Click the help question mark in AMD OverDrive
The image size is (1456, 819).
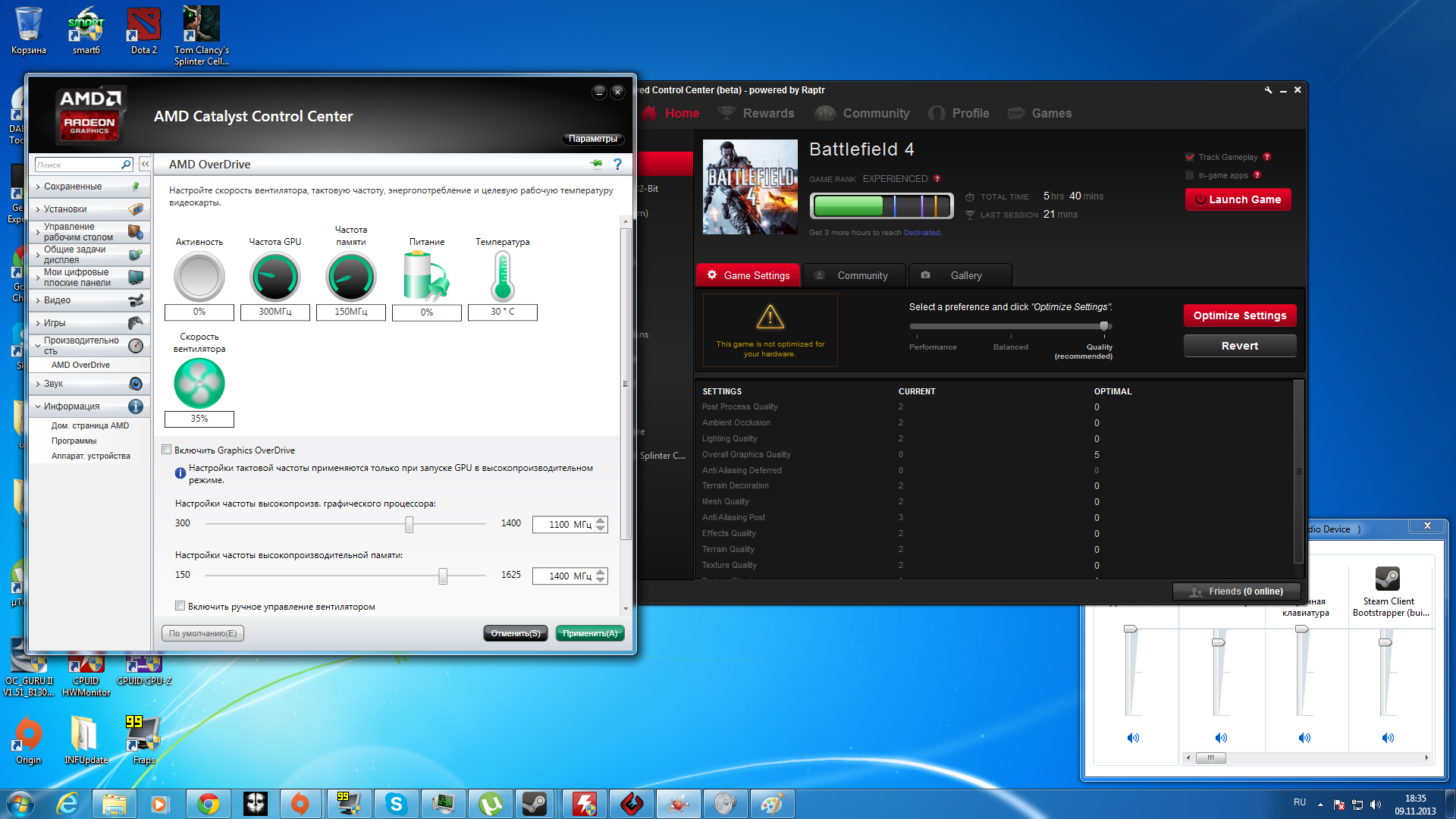[617, 165]
